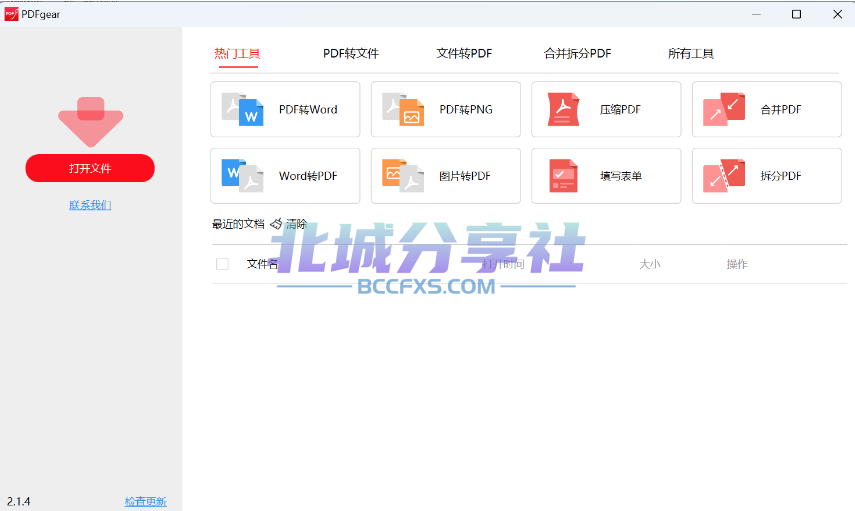Click the broom icon beside 清除

tap(276, 224)
